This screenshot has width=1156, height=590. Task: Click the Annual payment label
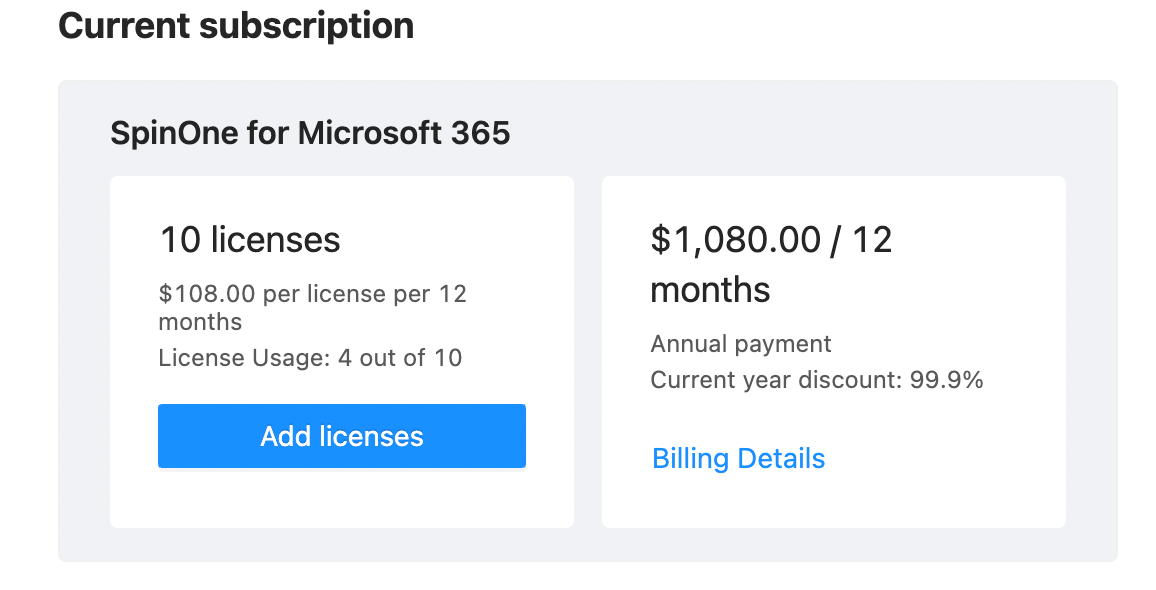(741, 344)
